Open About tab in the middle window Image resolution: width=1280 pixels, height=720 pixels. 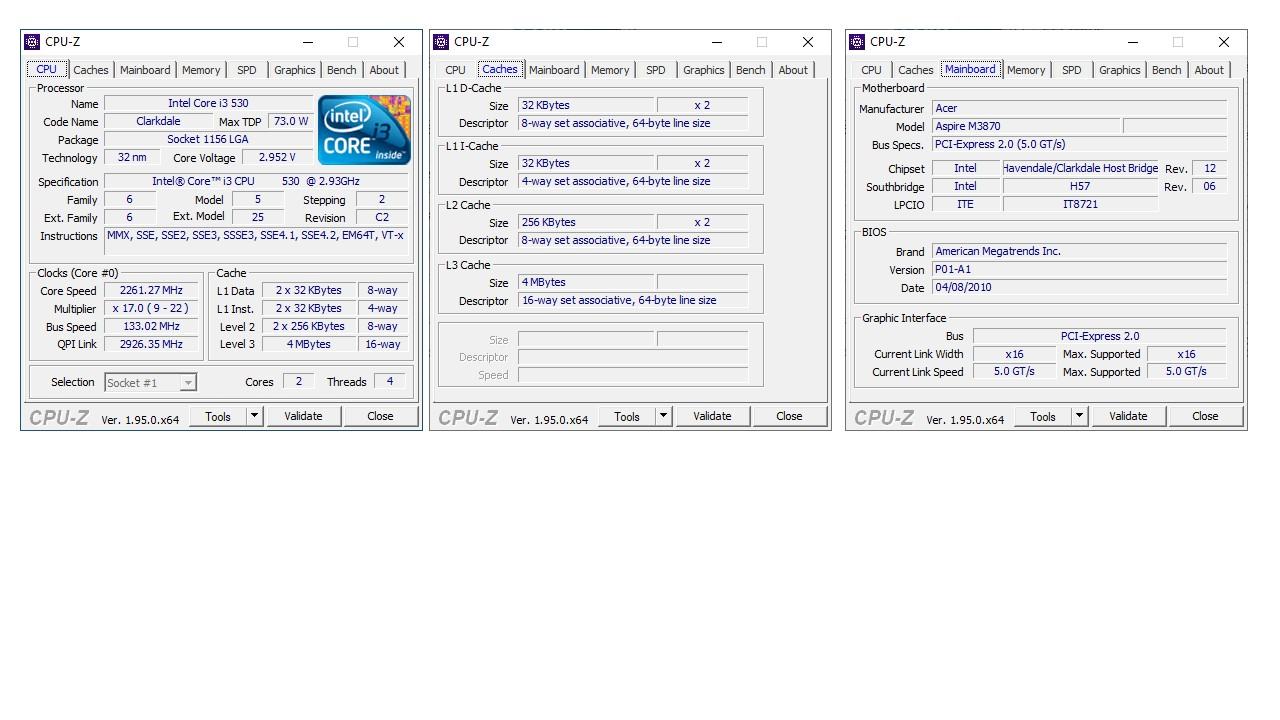[x=793, y=70]
